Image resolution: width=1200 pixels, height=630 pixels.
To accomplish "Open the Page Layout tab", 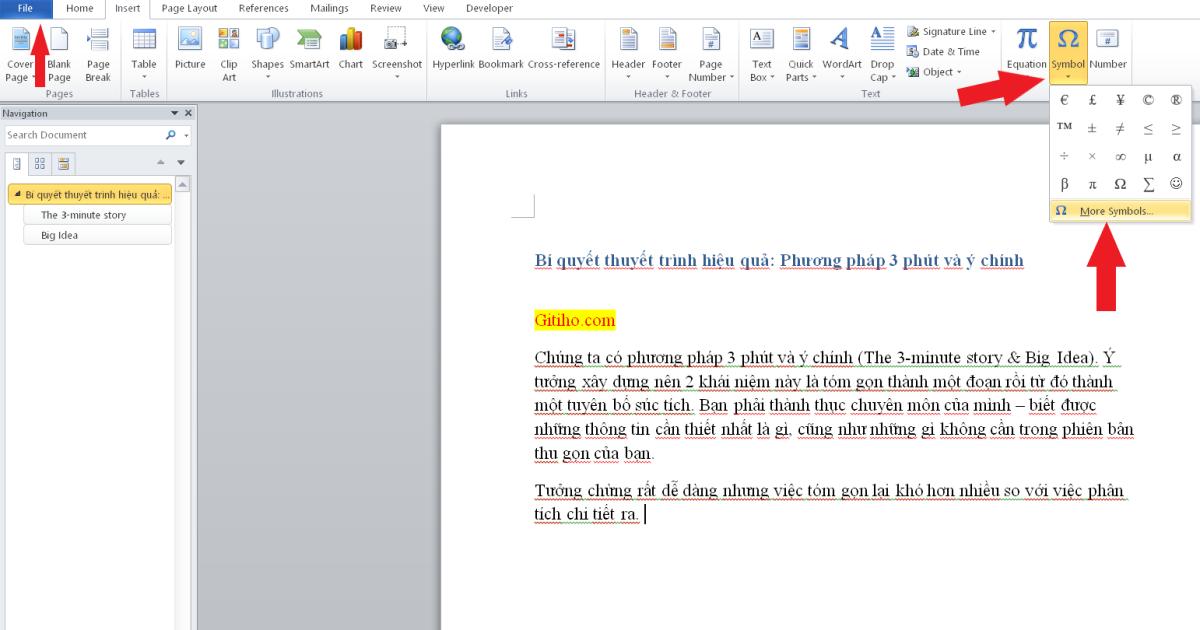I will coord(189,8).
